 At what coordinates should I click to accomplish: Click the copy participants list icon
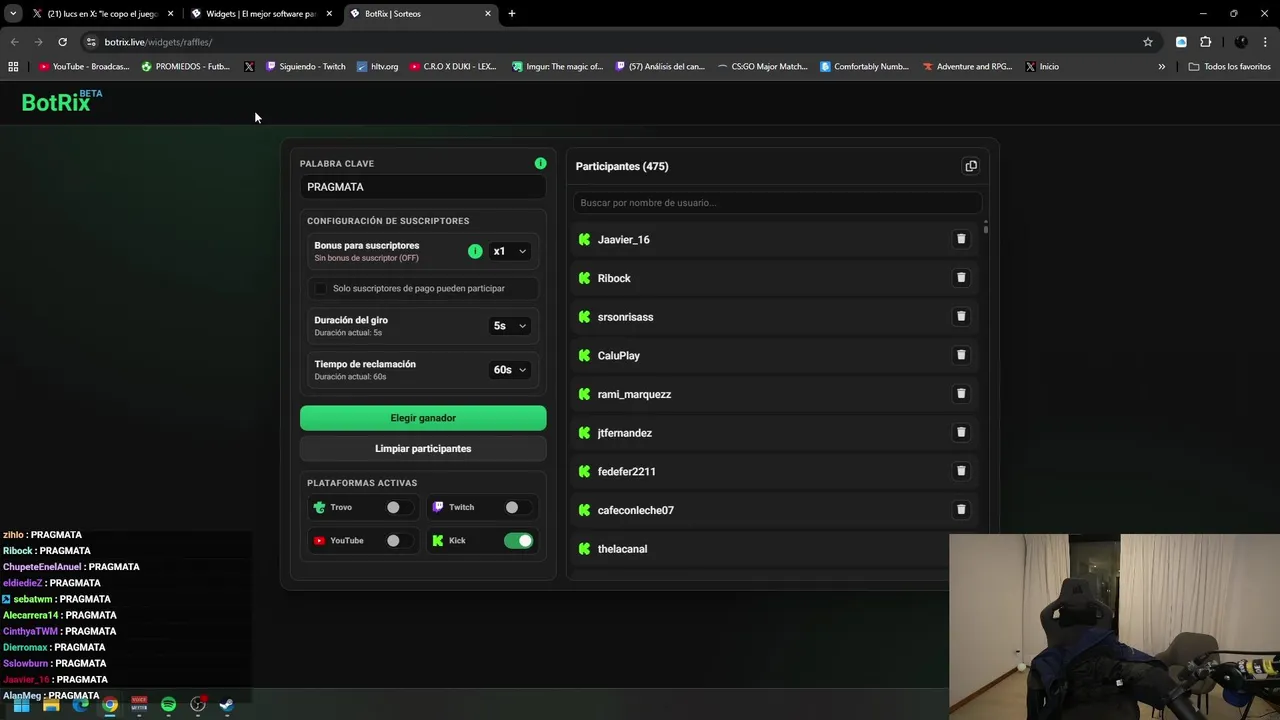970,166
